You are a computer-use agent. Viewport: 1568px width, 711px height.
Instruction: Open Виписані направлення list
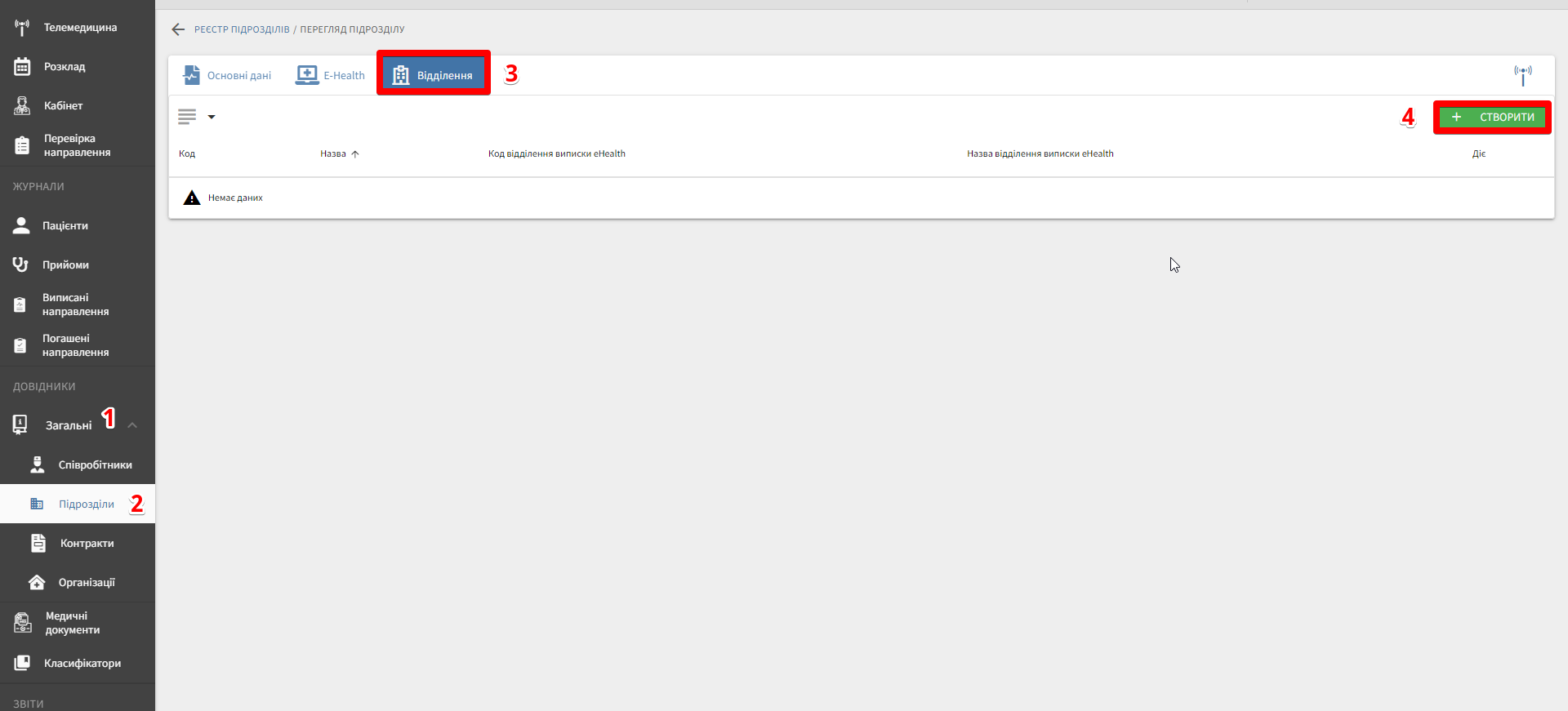pyautogui.click(x=75, y=304)
